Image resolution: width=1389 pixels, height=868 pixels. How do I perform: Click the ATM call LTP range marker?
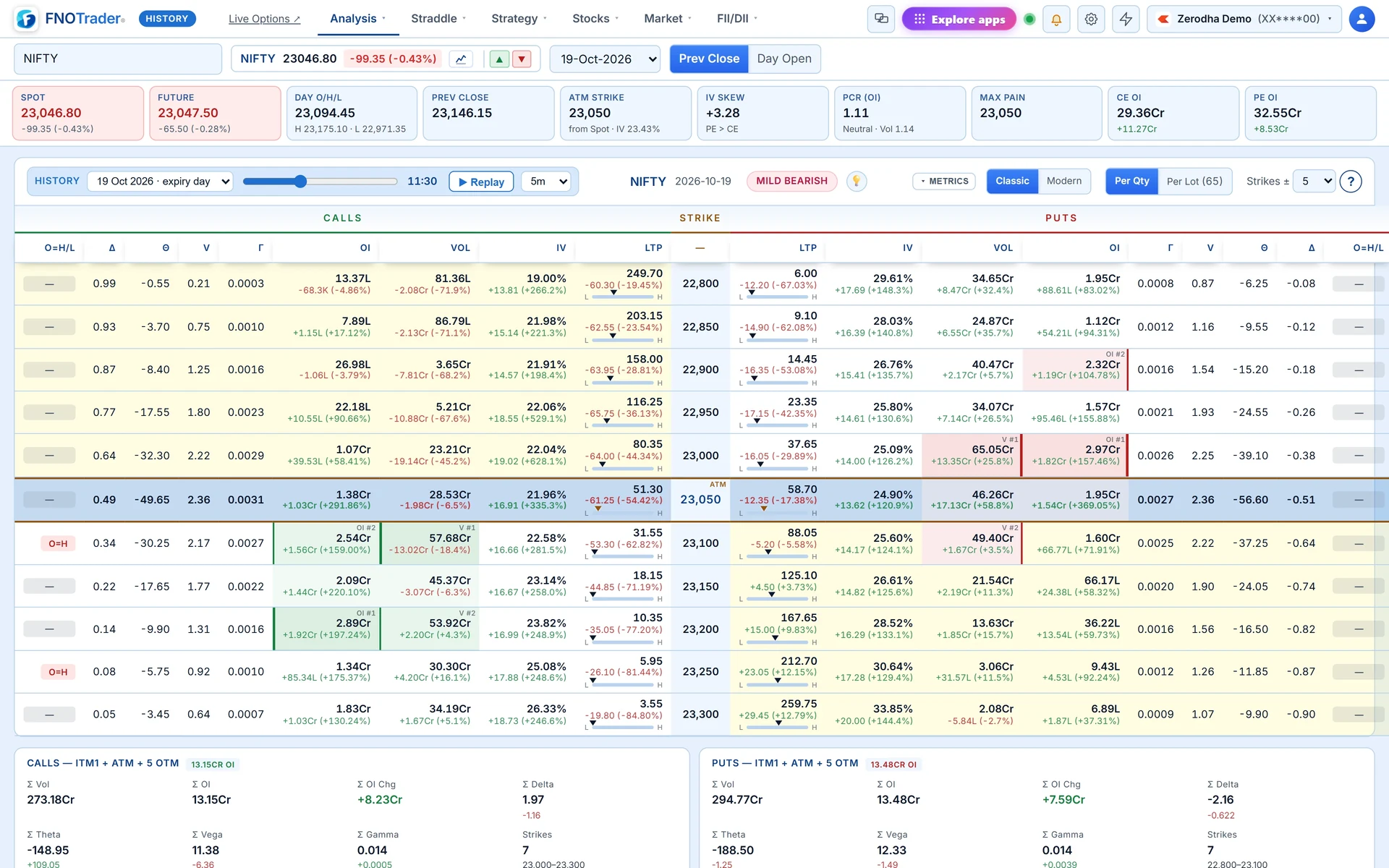(x=598, y=509)
